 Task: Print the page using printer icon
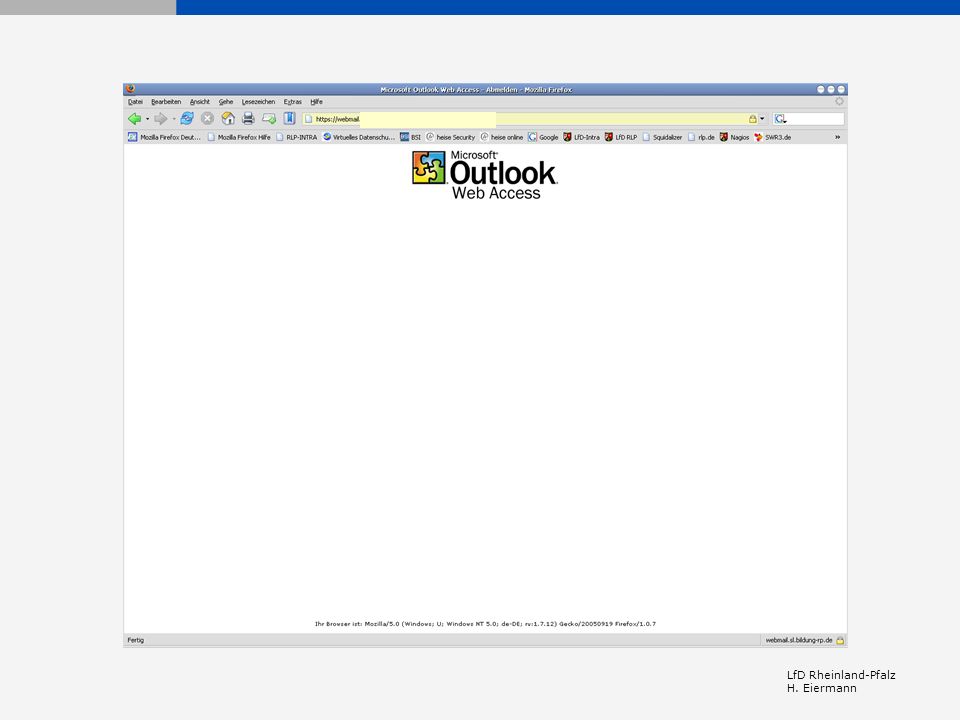248,119
